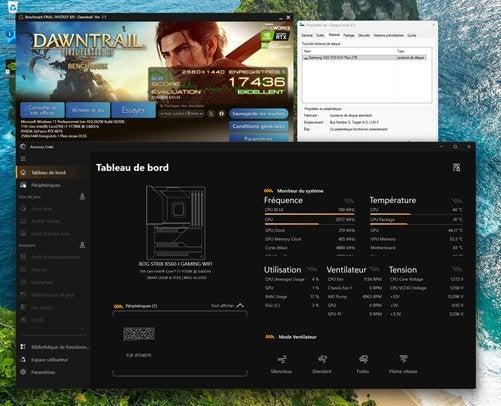Select the Samsung SSD 970 EVO Plus row
This screenshot has height=406, width=501.
[364, 58]
